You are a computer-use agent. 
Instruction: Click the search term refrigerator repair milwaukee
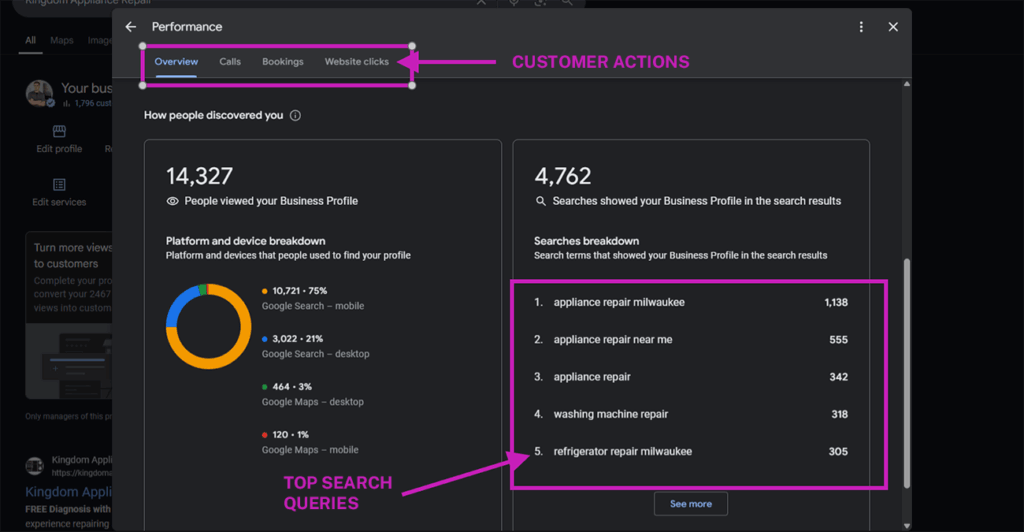622,451
